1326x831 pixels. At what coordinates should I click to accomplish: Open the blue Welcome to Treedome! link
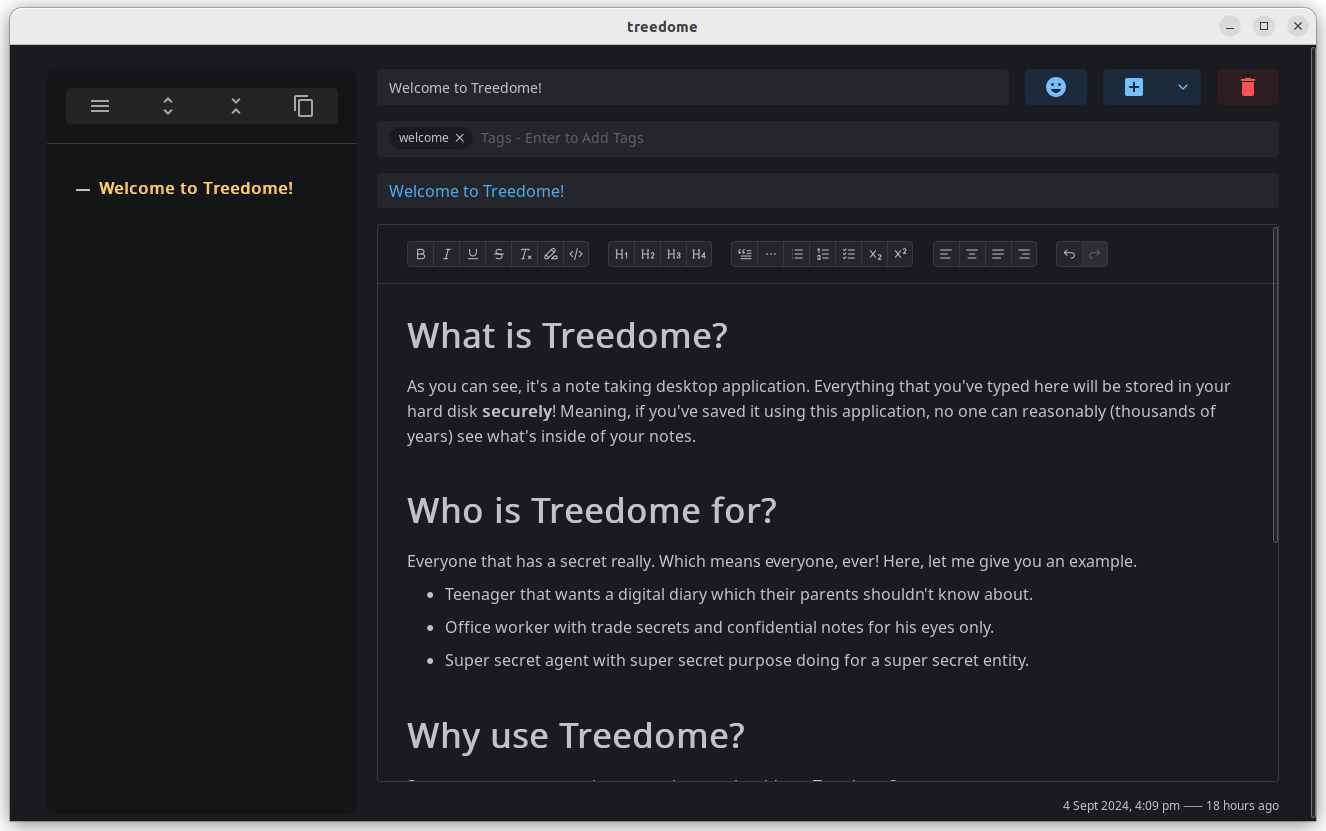point(476,191)
